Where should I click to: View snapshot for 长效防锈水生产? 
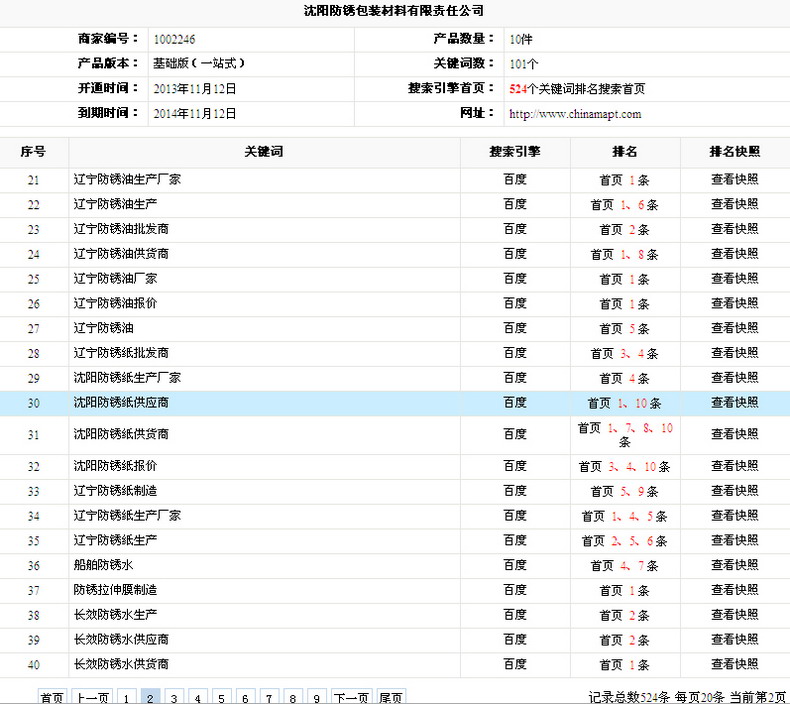tap(735, 614)
